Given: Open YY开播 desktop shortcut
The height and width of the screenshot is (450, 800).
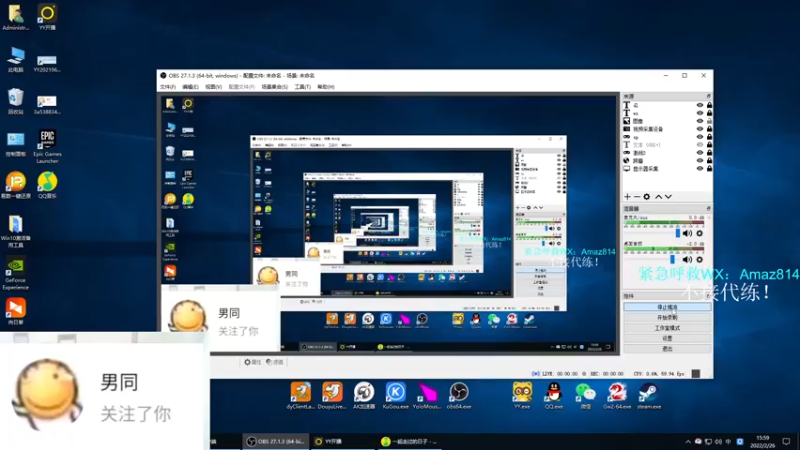Looking at the screenshot, I should [47, 17].
